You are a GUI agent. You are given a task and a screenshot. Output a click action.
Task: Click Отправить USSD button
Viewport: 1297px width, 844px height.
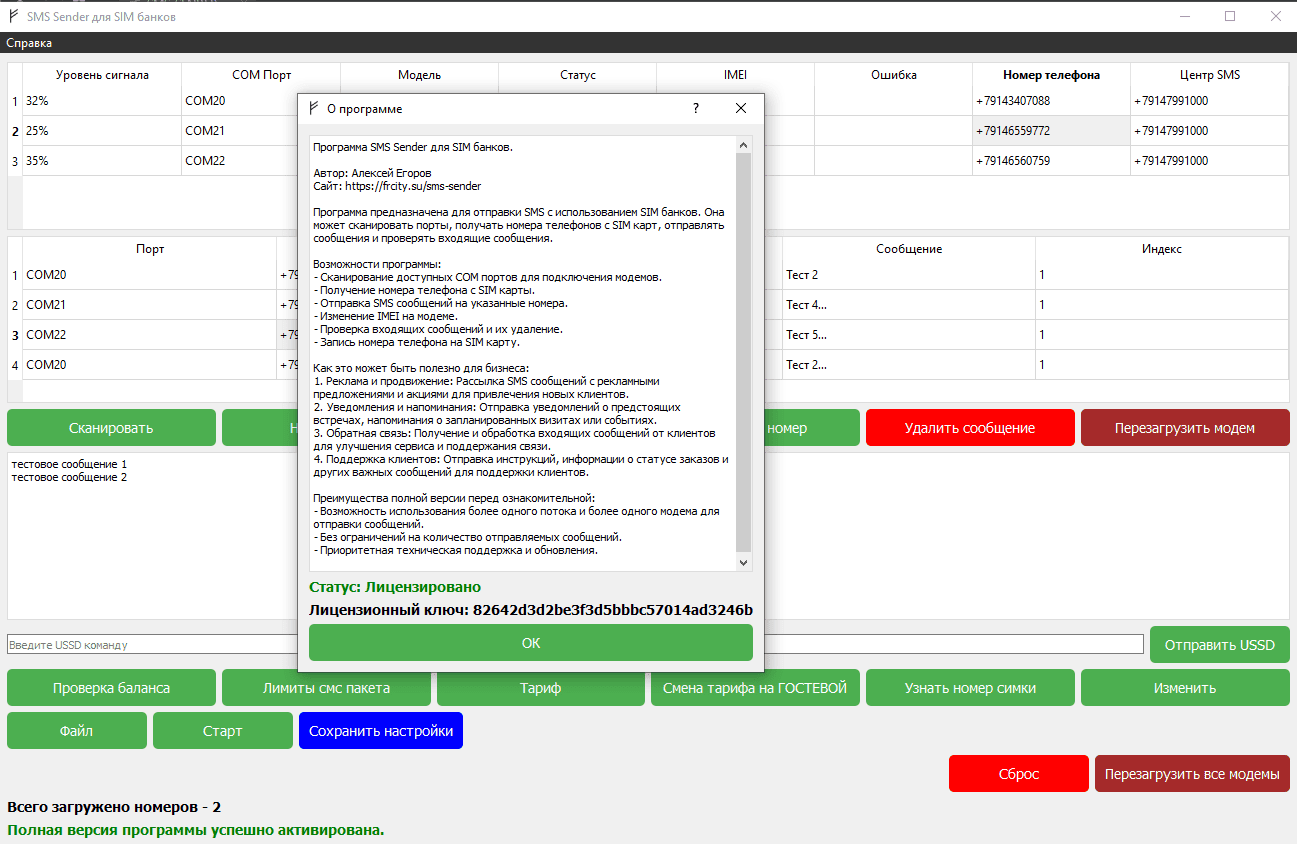coord(1220,645)
